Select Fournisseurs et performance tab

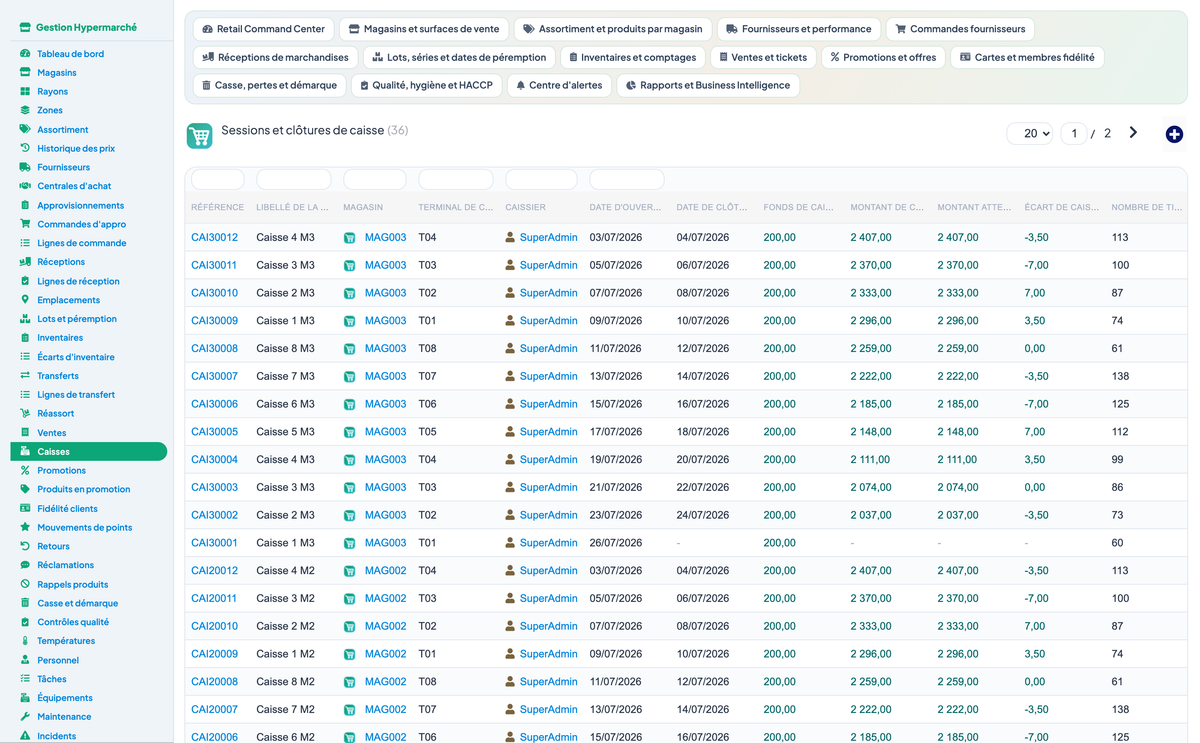pyautogui.click(x=799, y=29)
